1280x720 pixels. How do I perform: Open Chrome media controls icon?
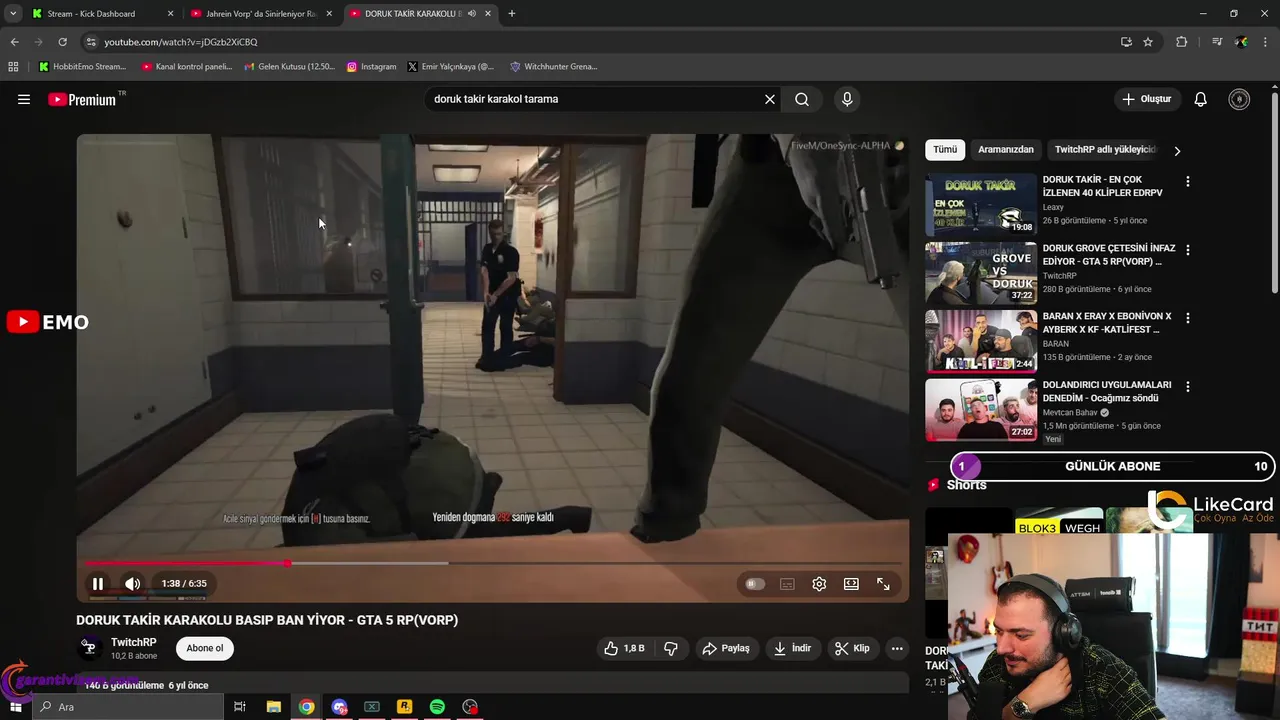[1217, 42]
